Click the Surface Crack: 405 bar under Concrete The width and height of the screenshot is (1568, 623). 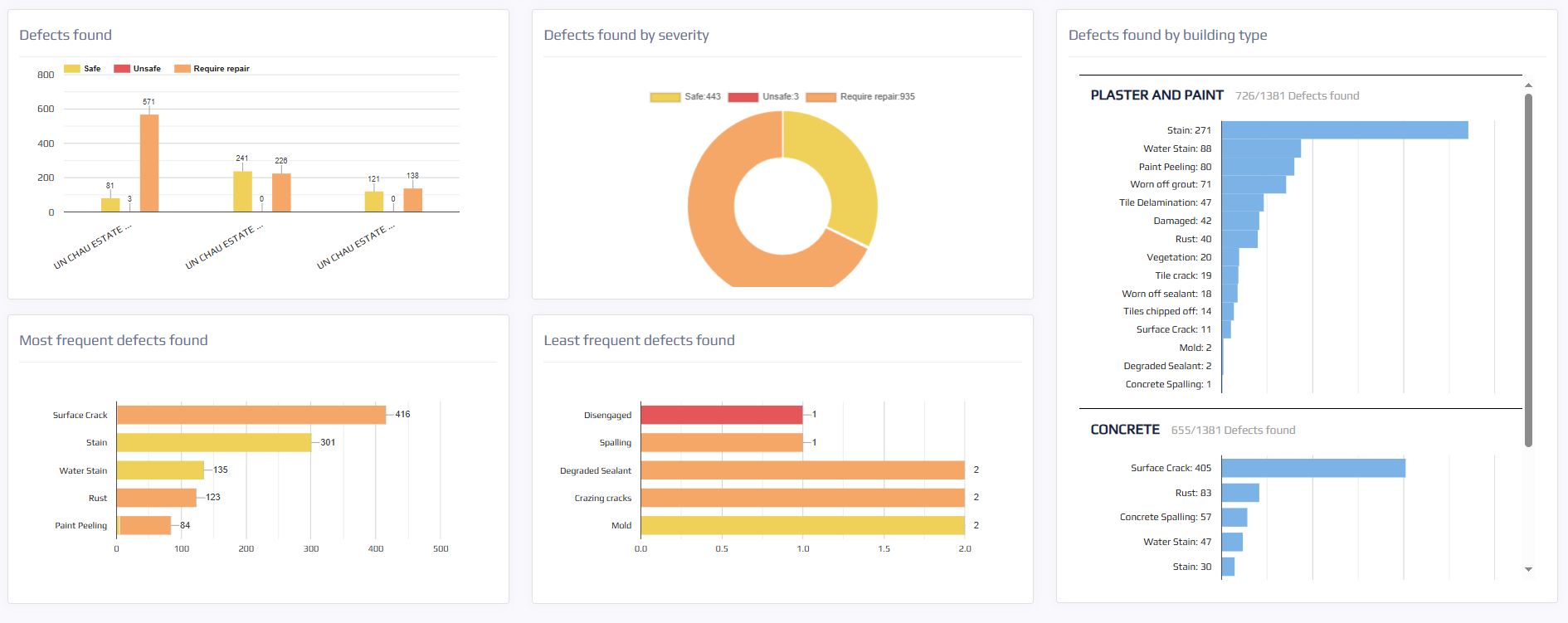pos(1312,468)
